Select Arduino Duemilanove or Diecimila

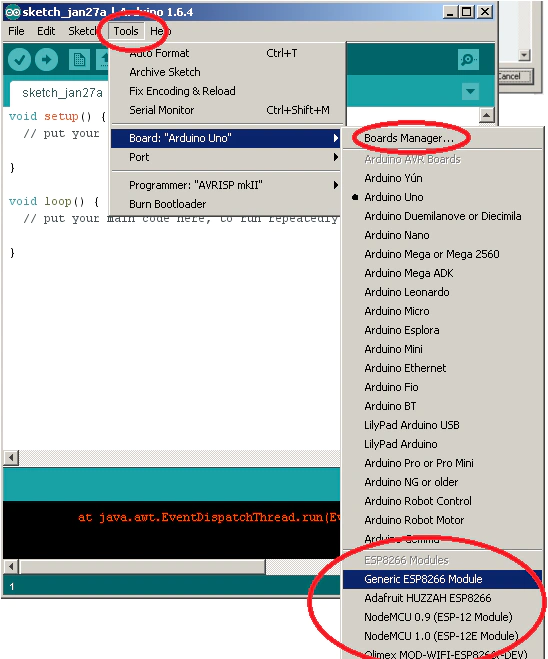pyautogui.click(x=443, y=216)
